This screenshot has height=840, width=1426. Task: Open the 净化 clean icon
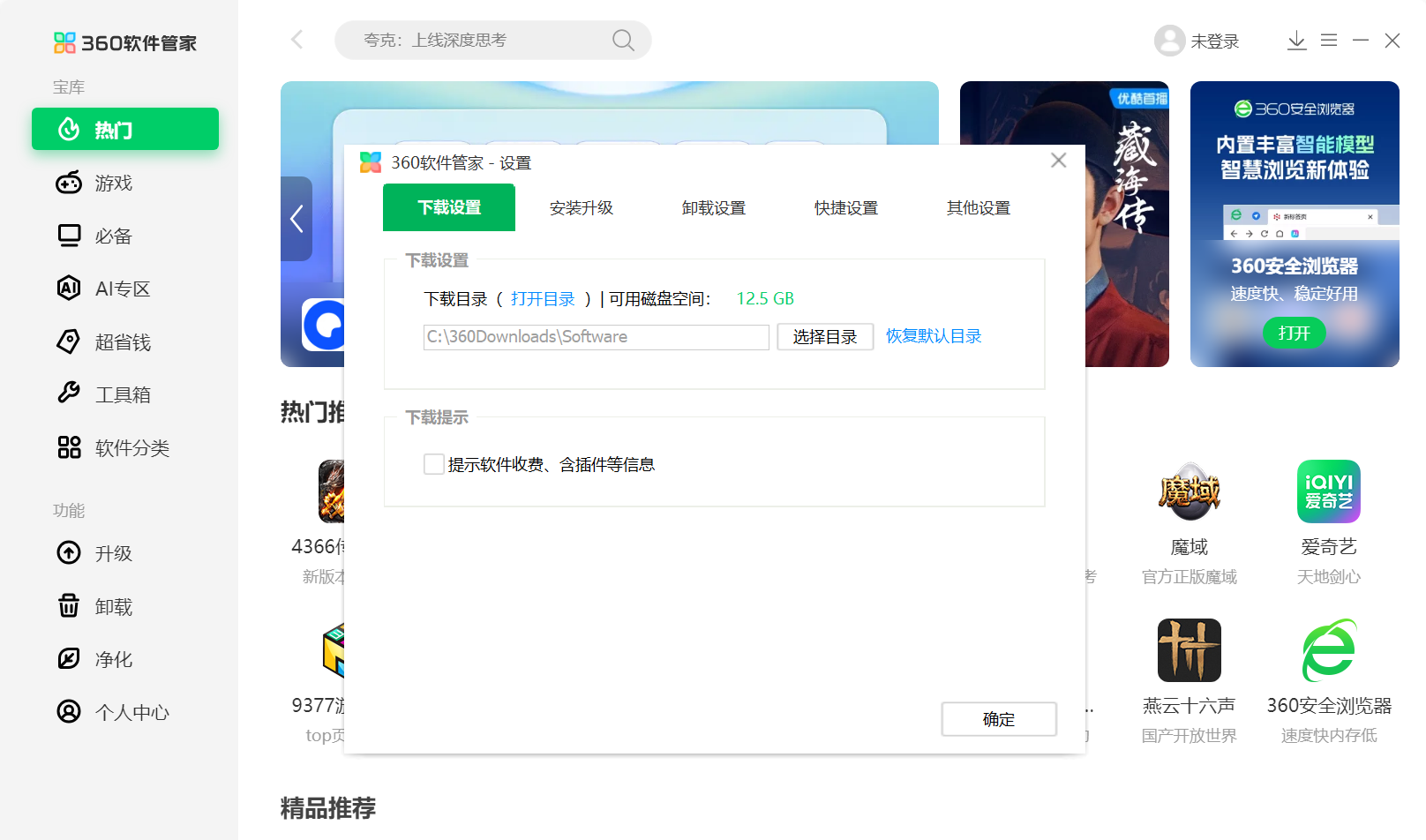pyautogui.click(x=69, y=659)
